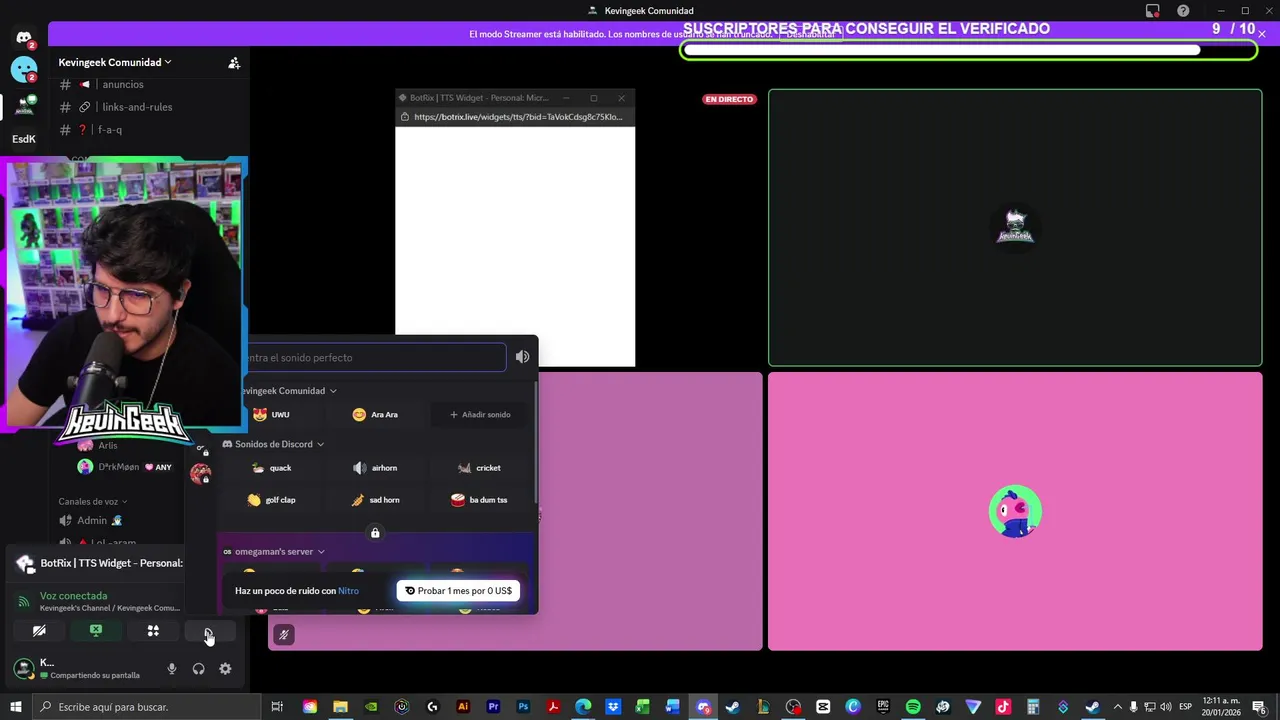Image resolution: width=1280 pixels, height=720 pixels.
Task: Click Probar 1 mes por 0 US$
Action: point(458,591)
